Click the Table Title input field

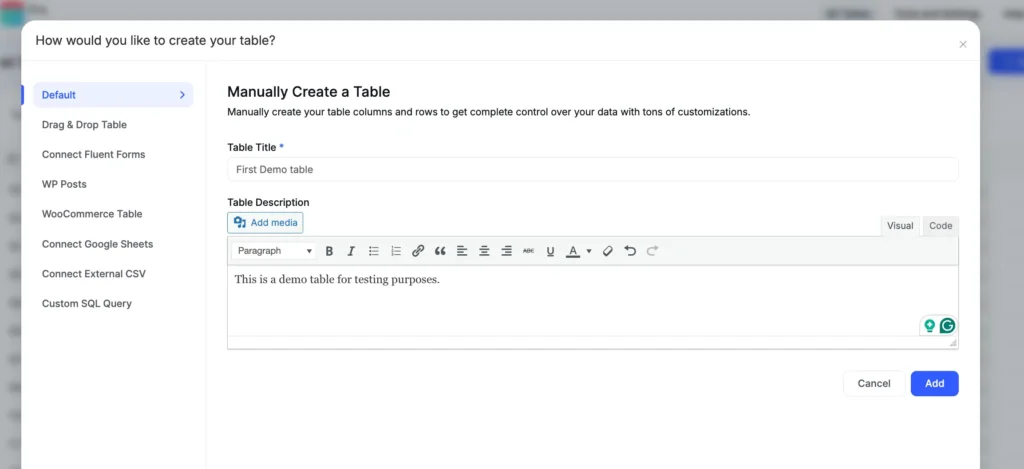[592, 169]
